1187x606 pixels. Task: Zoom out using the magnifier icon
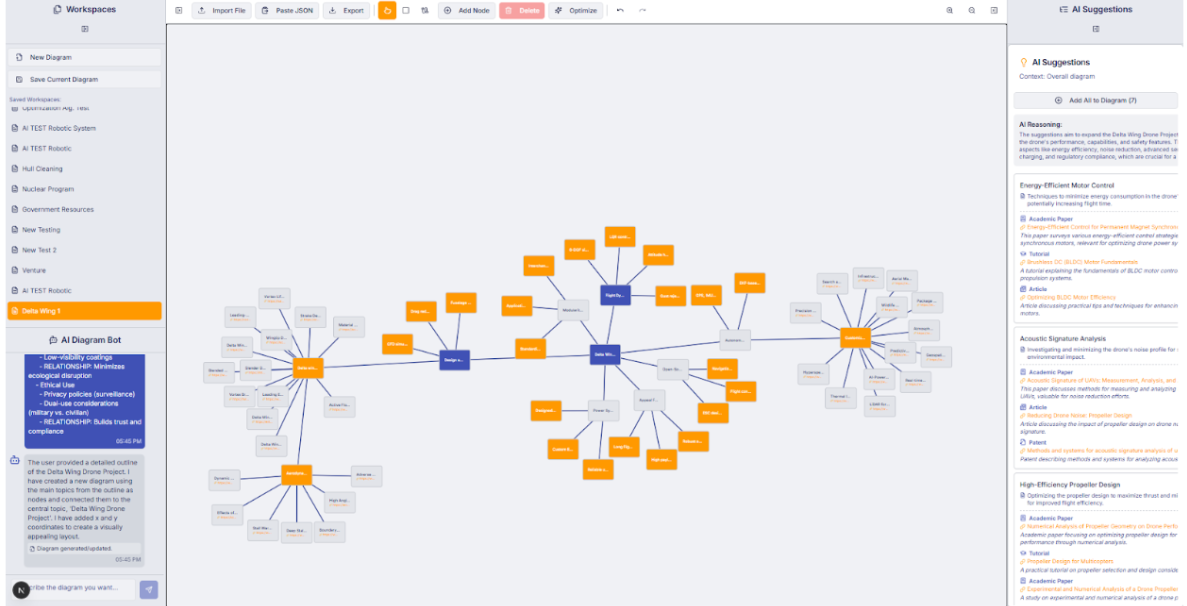971,10
